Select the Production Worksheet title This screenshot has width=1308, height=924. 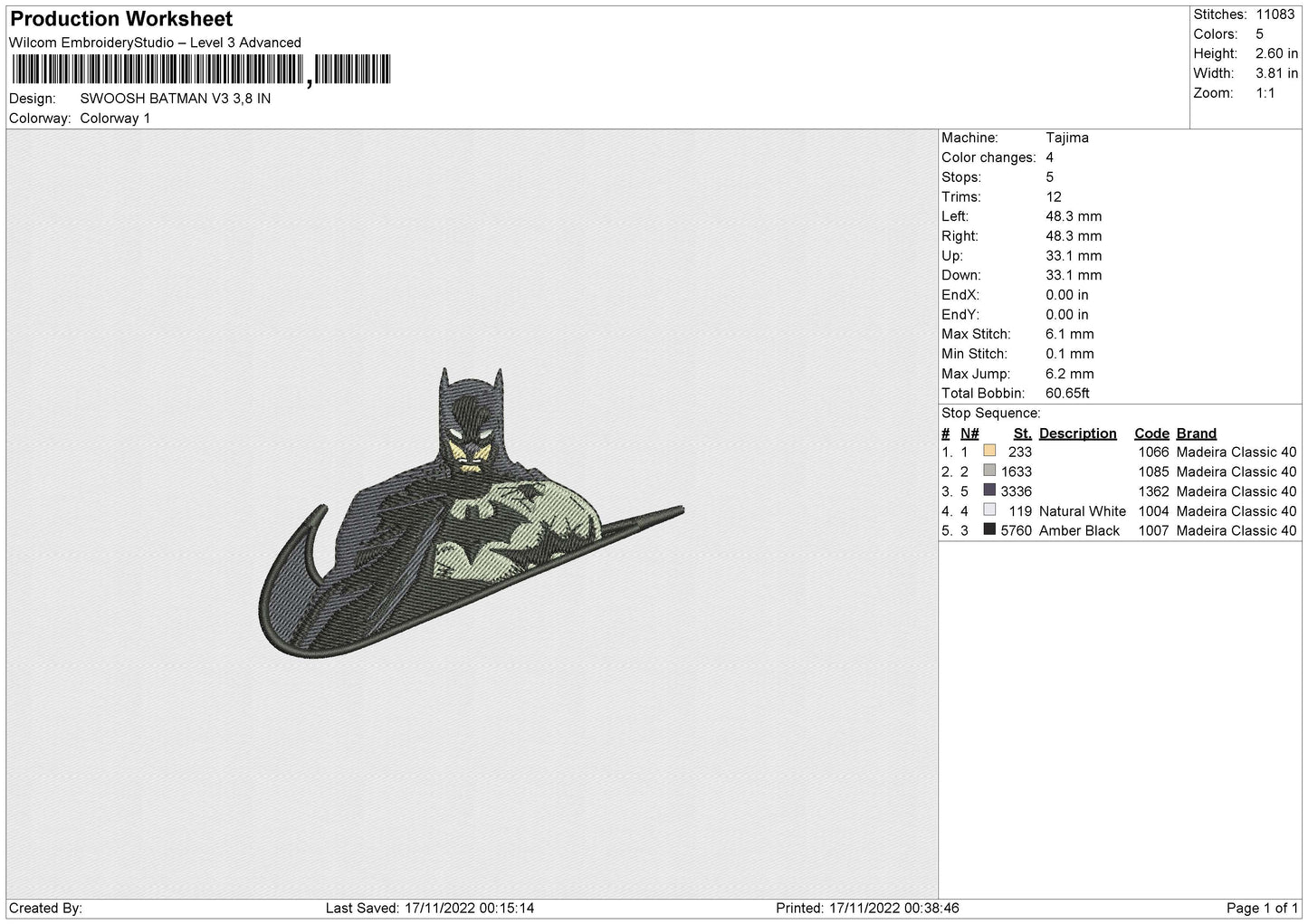[121, 19]
